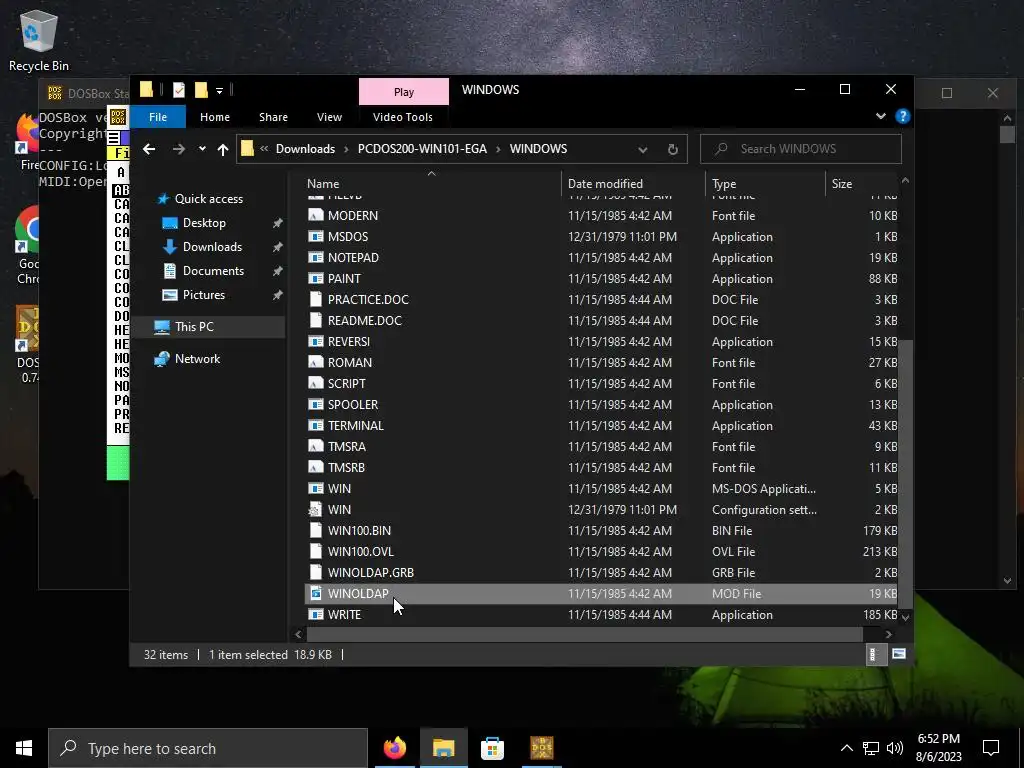Switch to large icons view layout
This screenshot has width=1024, height=768.
click(899, 654)
